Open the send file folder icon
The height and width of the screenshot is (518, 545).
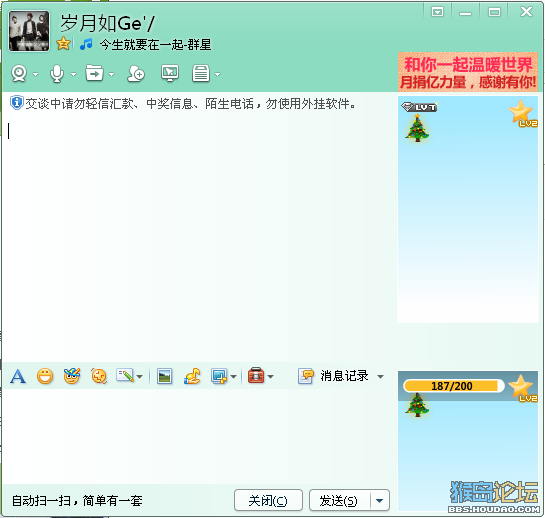pos(95,73)
